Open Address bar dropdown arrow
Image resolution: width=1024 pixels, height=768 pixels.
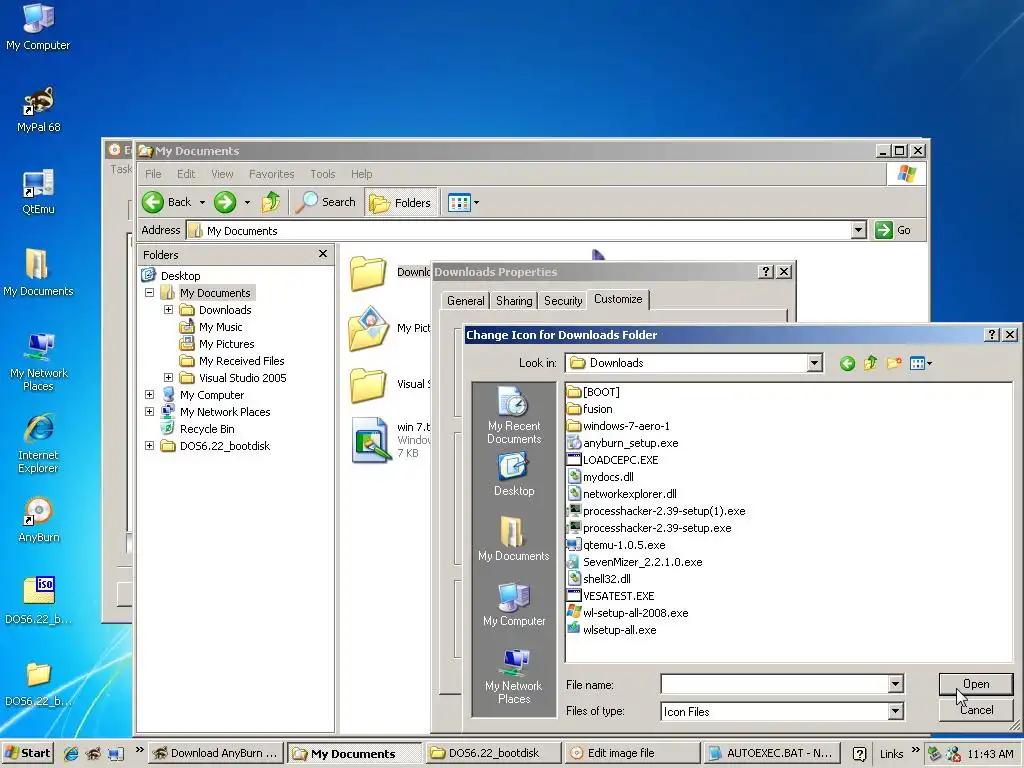(859, 230)
